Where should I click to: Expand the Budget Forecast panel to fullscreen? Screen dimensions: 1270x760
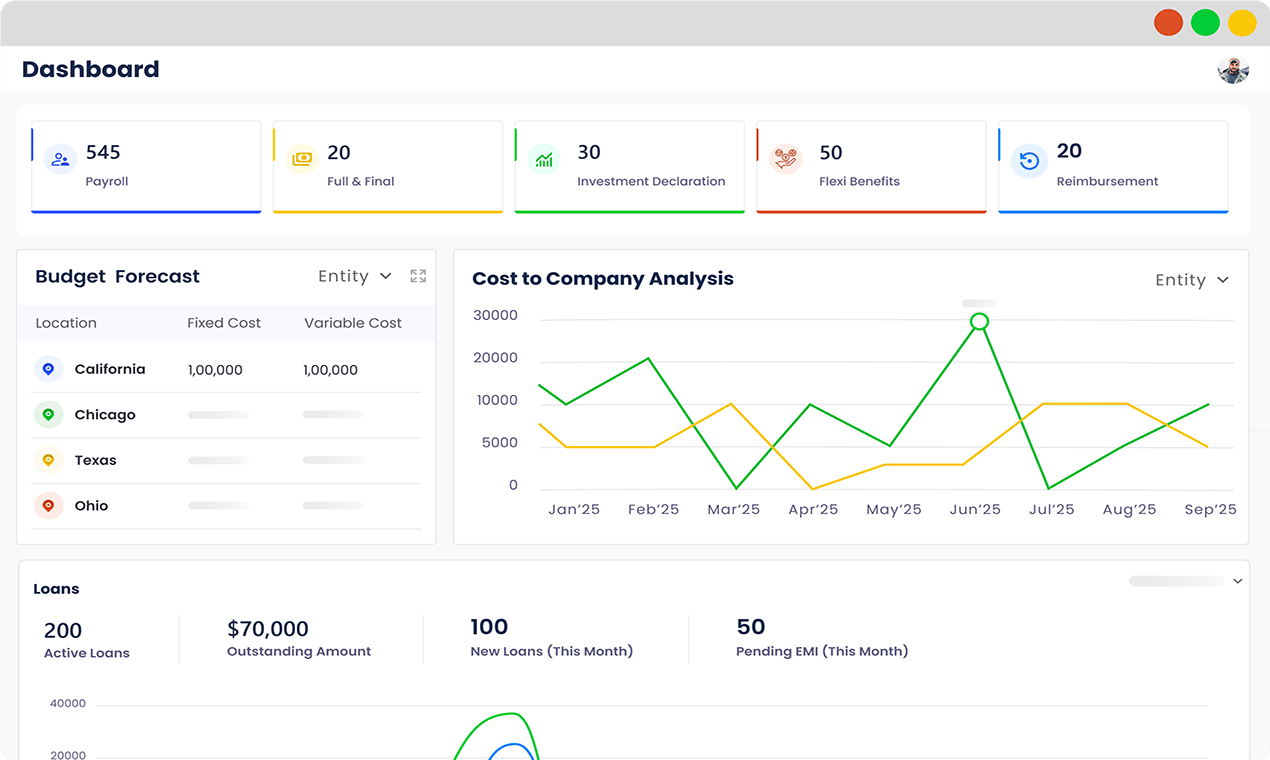coord(418,276)
